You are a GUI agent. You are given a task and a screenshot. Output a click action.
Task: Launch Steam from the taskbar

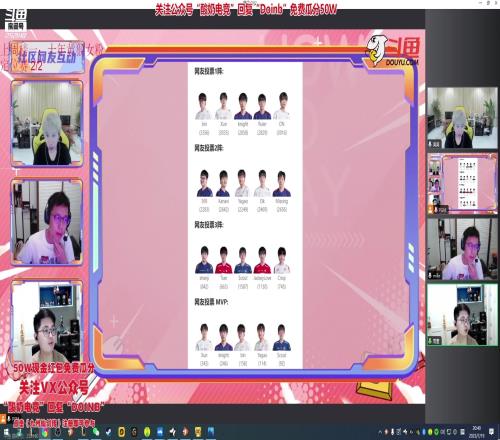(109, 432)
